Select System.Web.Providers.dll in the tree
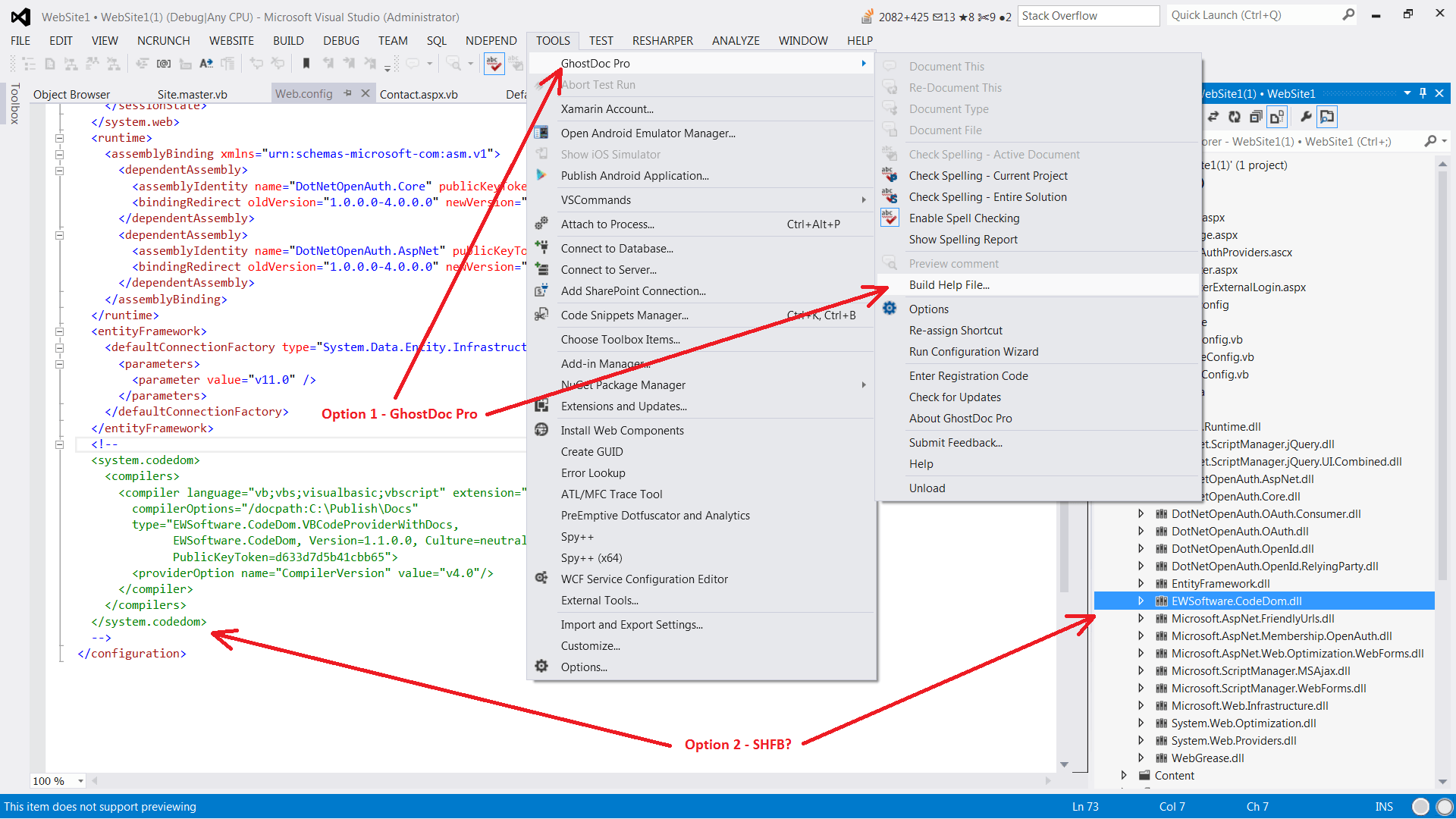The height and width of the screenshot is (819, 1456). tap(1234, 740)
